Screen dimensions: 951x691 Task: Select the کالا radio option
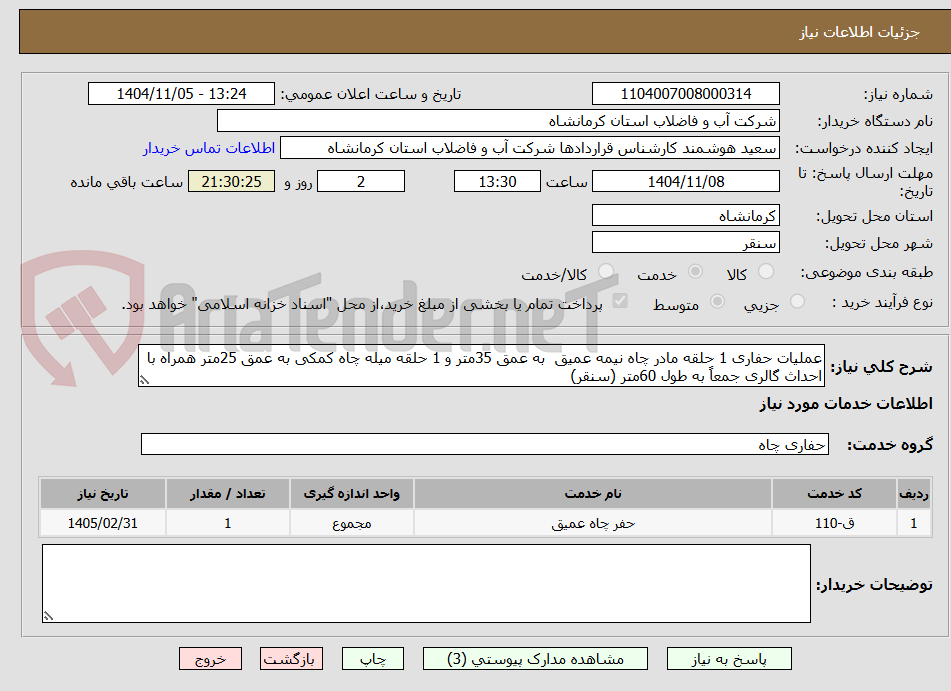(765, 271)
